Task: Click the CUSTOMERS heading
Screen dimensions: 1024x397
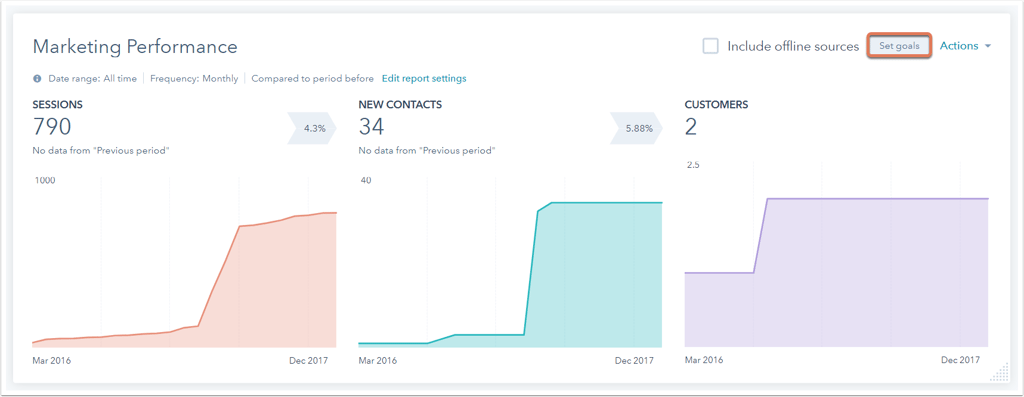Action: click(x=716, y=104)
